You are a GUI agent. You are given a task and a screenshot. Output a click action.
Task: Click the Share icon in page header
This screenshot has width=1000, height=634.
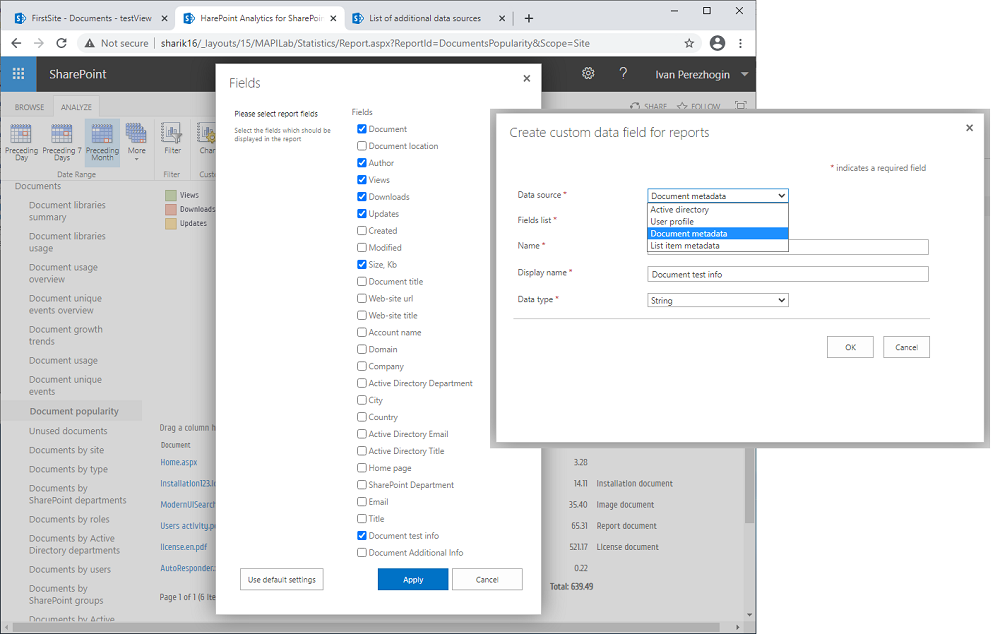pos(635,107)
